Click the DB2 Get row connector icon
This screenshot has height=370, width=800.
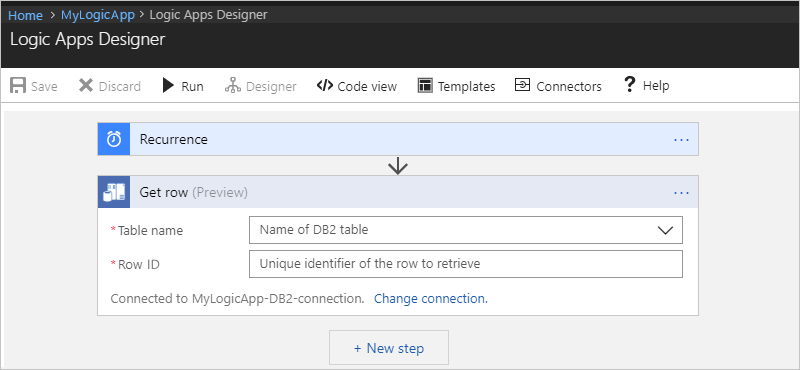coord(114,192)
